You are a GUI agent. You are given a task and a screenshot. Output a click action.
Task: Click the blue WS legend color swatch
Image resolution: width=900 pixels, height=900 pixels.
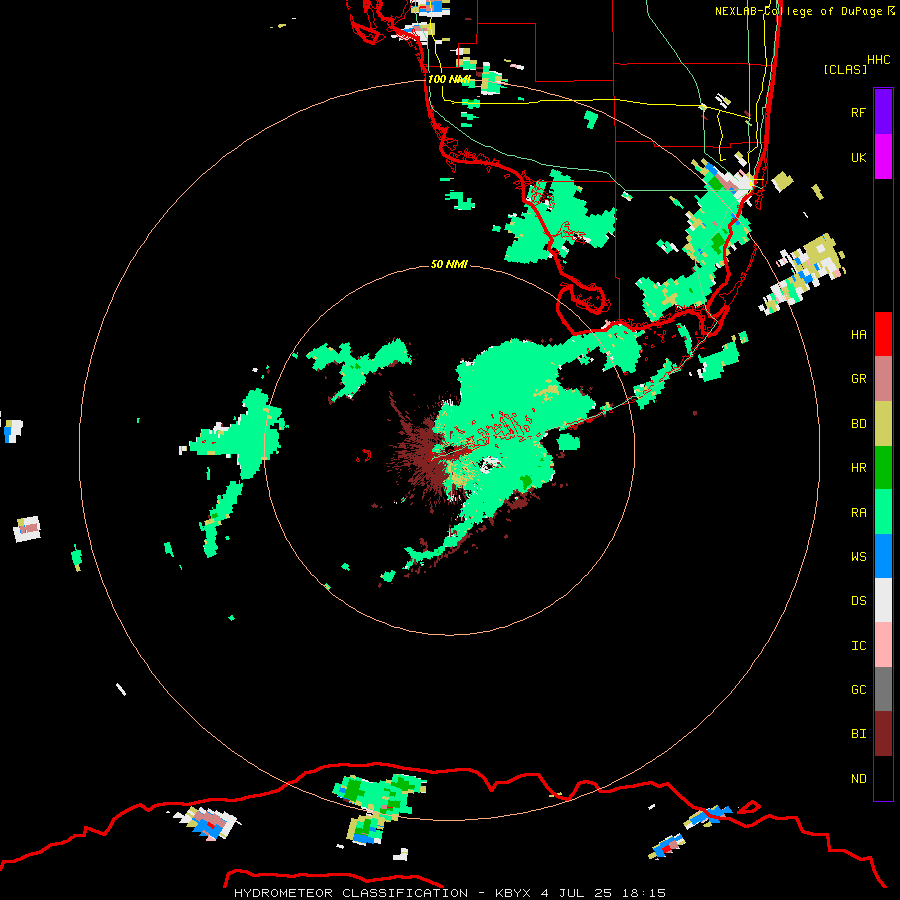[883, 556]
